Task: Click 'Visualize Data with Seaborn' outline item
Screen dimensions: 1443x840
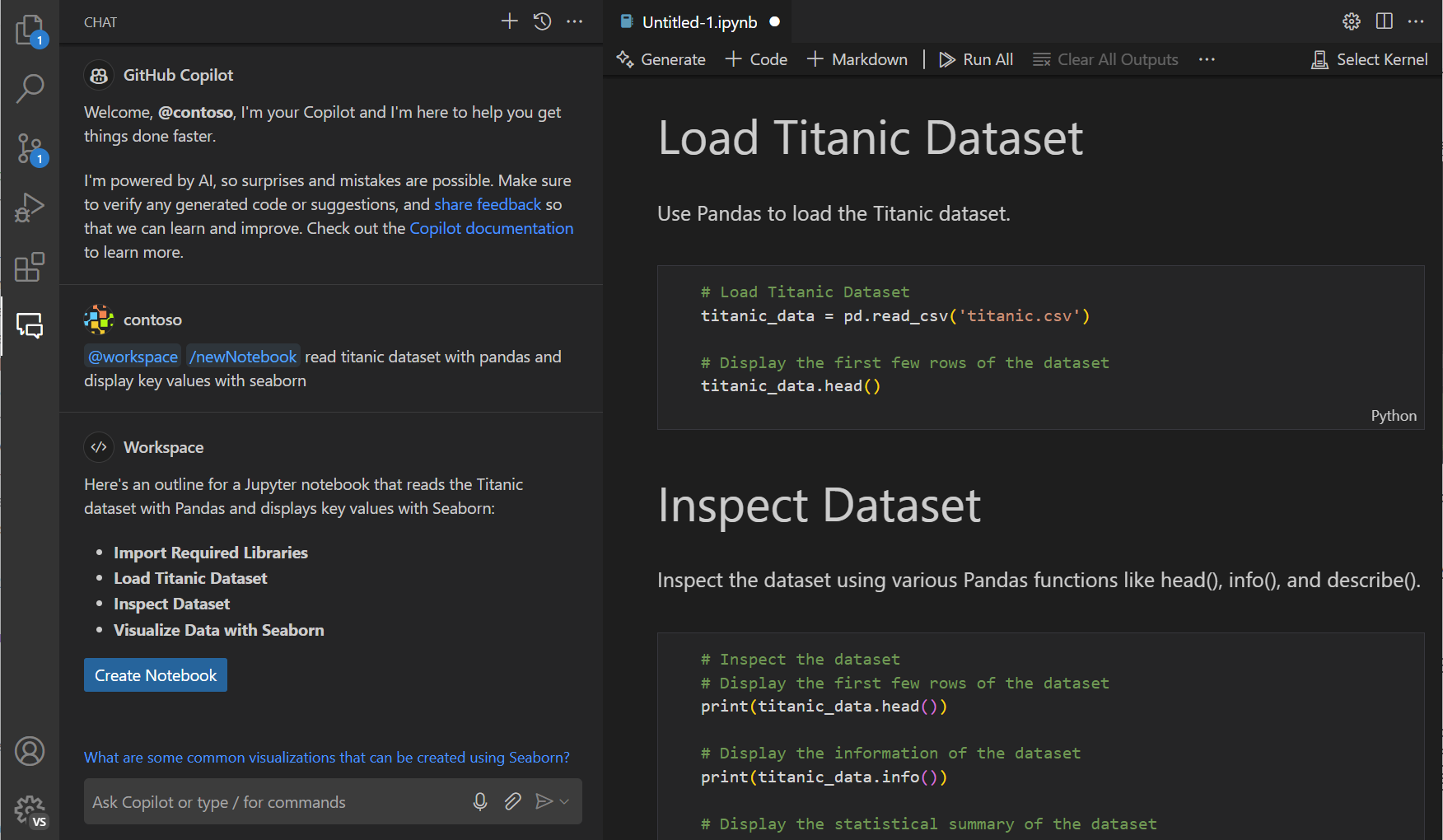Action: pyautogui.click(x=219, y=630)
